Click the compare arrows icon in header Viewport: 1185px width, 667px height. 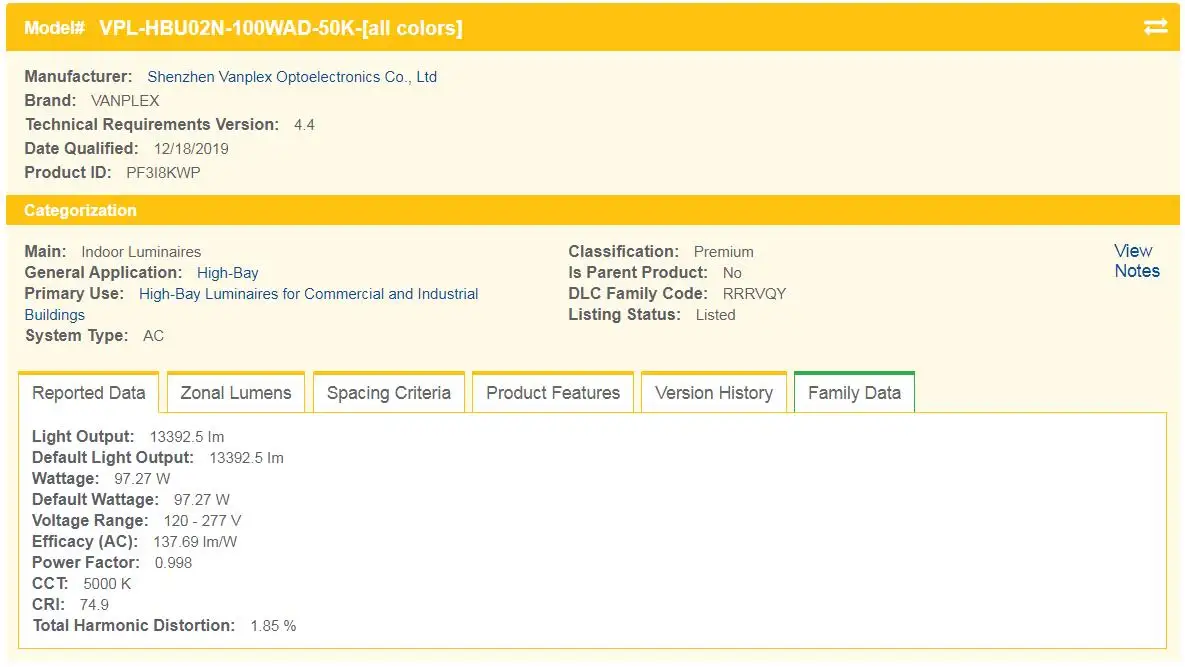point(1155,28)
